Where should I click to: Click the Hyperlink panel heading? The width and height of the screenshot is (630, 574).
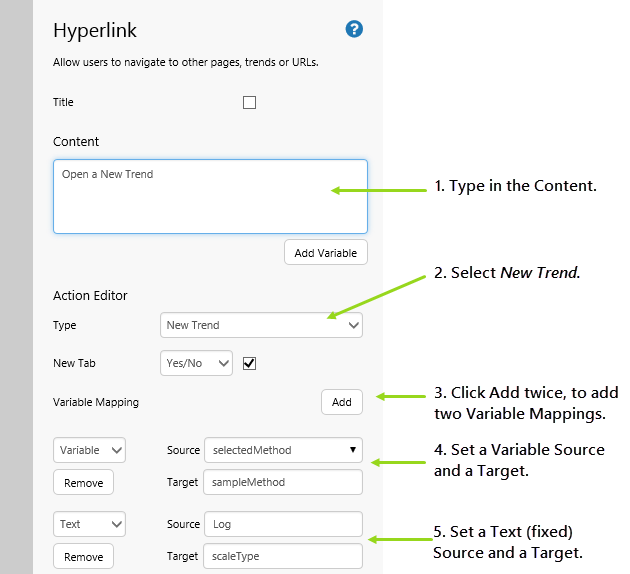(x=95, y=30)
